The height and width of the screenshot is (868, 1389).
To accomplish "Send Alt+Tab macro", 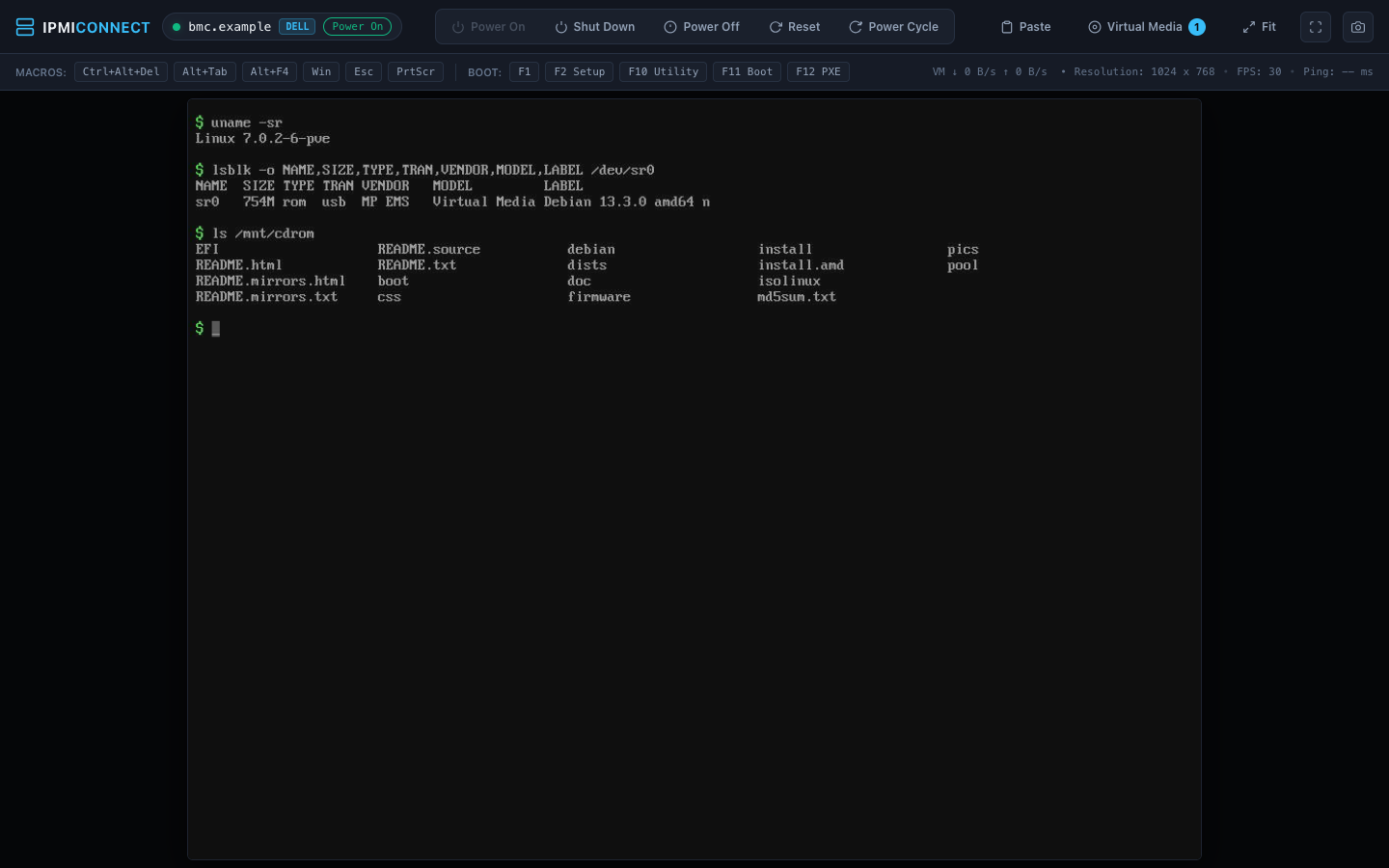I will coord(204,72).
